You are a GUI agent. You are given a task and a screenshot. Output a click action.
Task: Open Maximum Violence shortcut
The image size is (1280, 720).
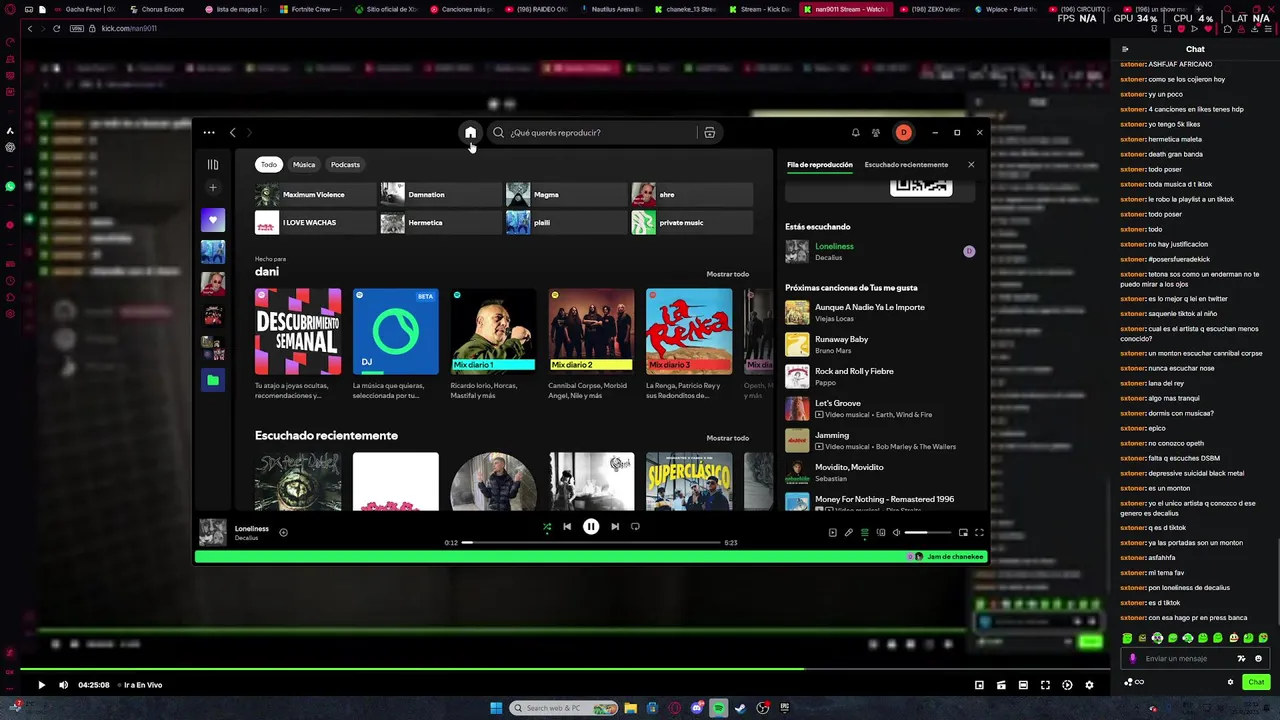315,194
